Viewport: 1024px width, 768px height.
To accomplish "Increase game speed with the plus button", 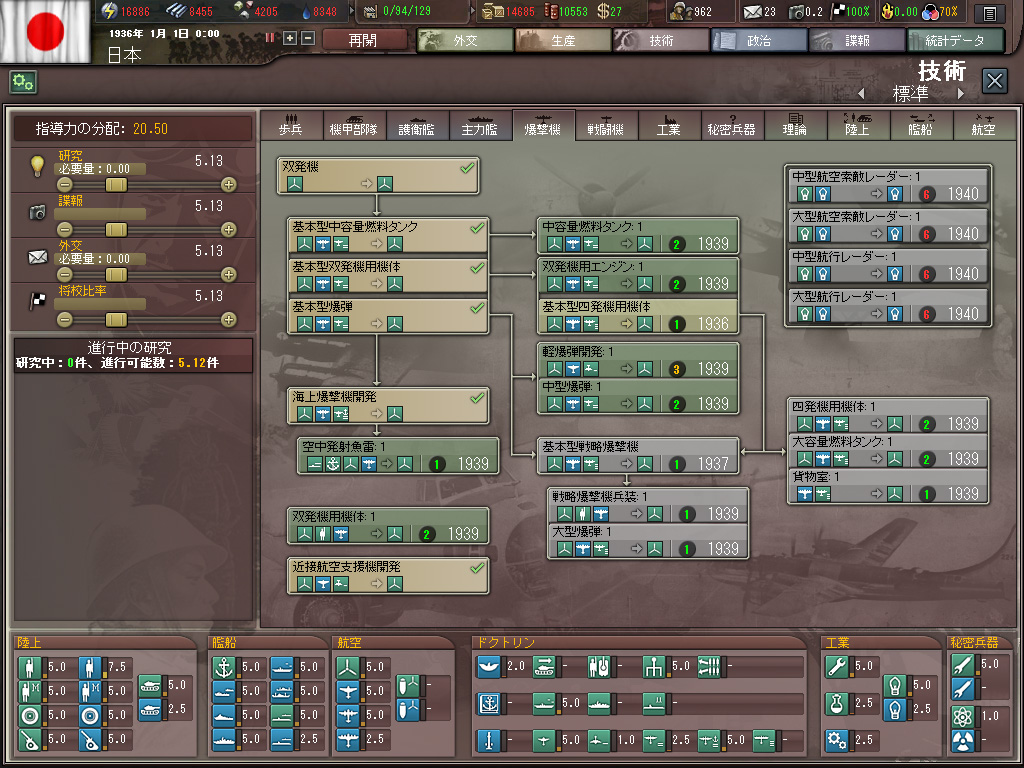I will point(290,38).
